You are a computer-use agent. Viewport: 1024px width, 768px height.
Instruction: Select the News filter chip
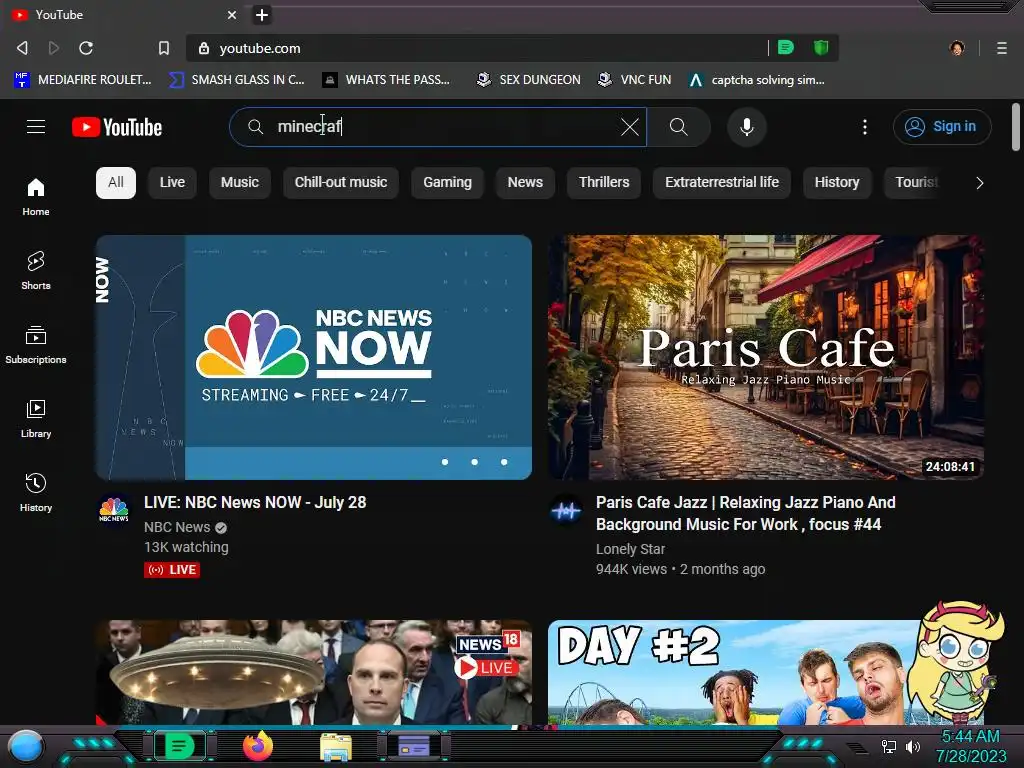pos(525,182)
